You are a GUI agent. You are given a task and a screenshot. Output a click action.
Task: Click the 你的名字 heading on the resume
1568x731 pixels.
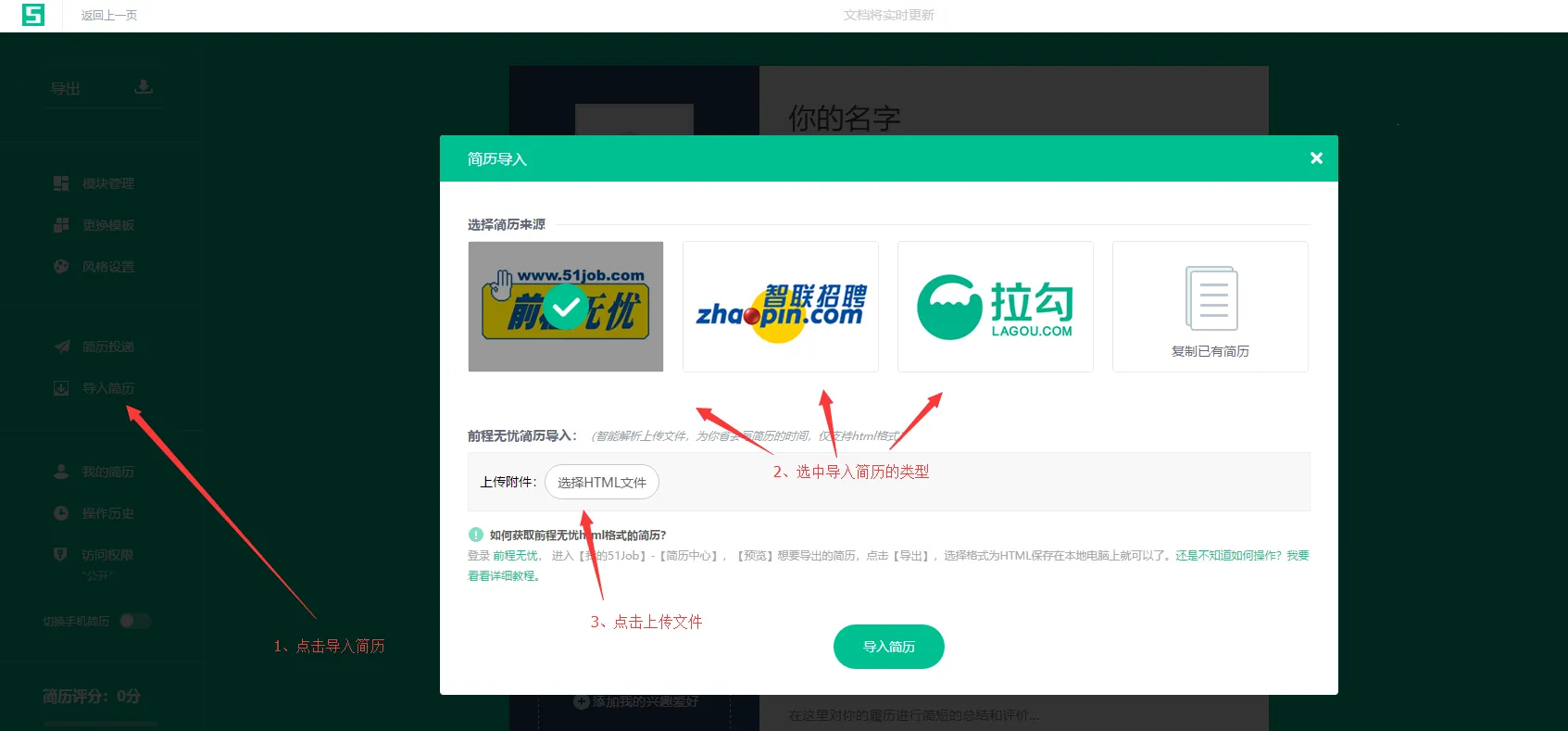click(x=845, y=119)
